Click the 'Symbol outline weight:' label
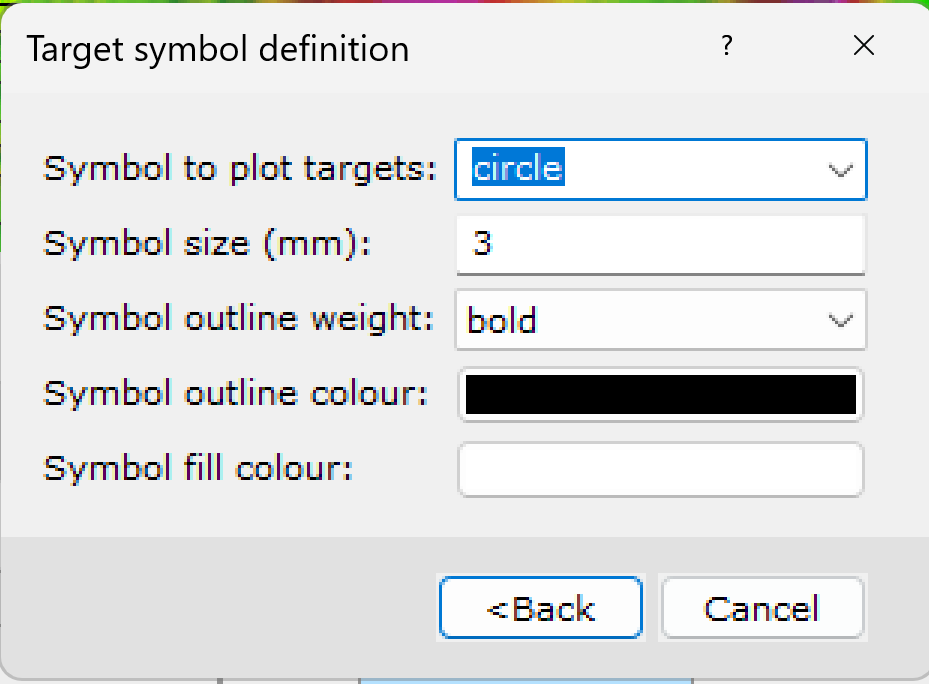The image size is (929, 687). [x=239, y=319]
